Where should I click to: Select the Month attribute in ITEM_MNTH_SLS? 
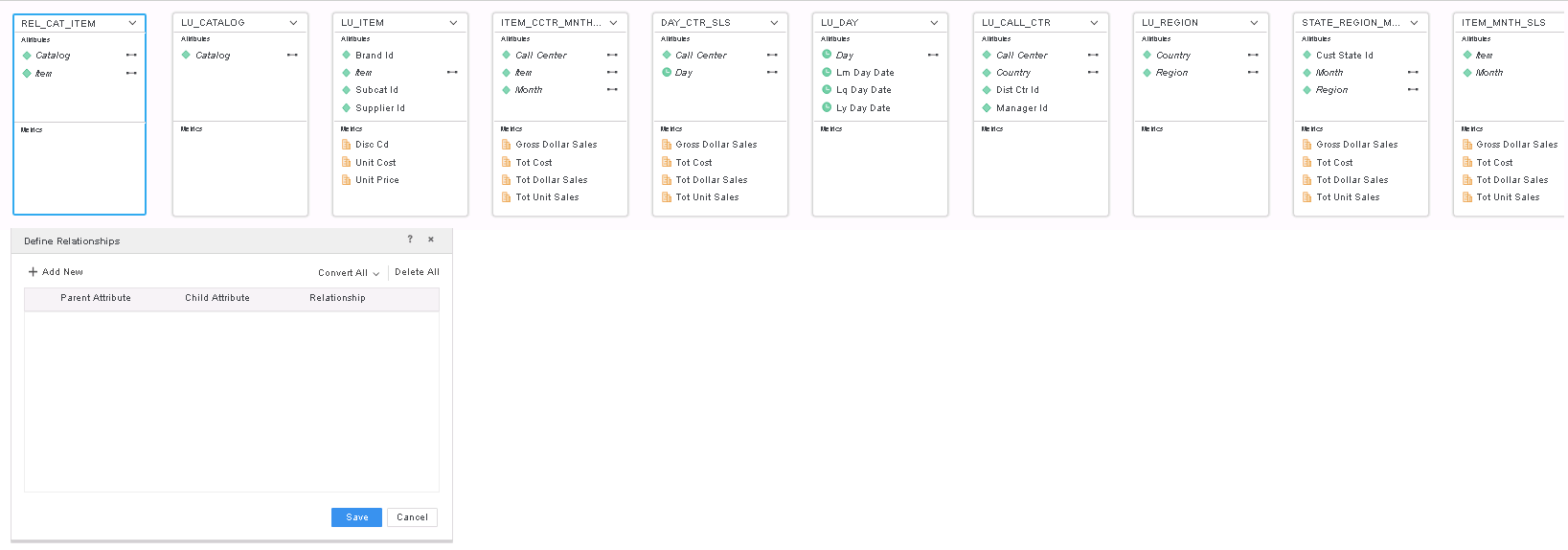pyautogui.click(x=1489, y=73)
